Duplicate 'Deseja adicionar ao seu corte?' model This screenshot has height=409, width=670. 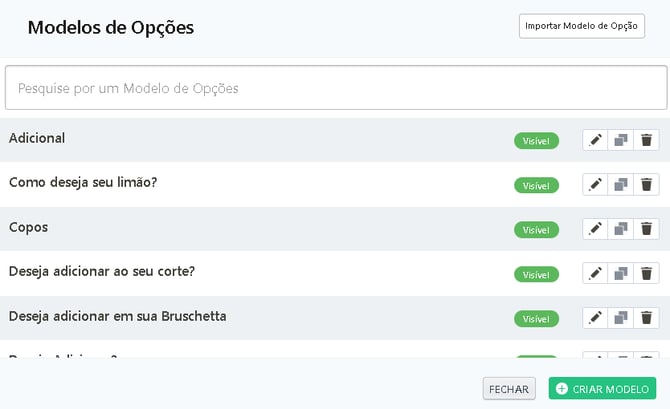pos(621,274)
